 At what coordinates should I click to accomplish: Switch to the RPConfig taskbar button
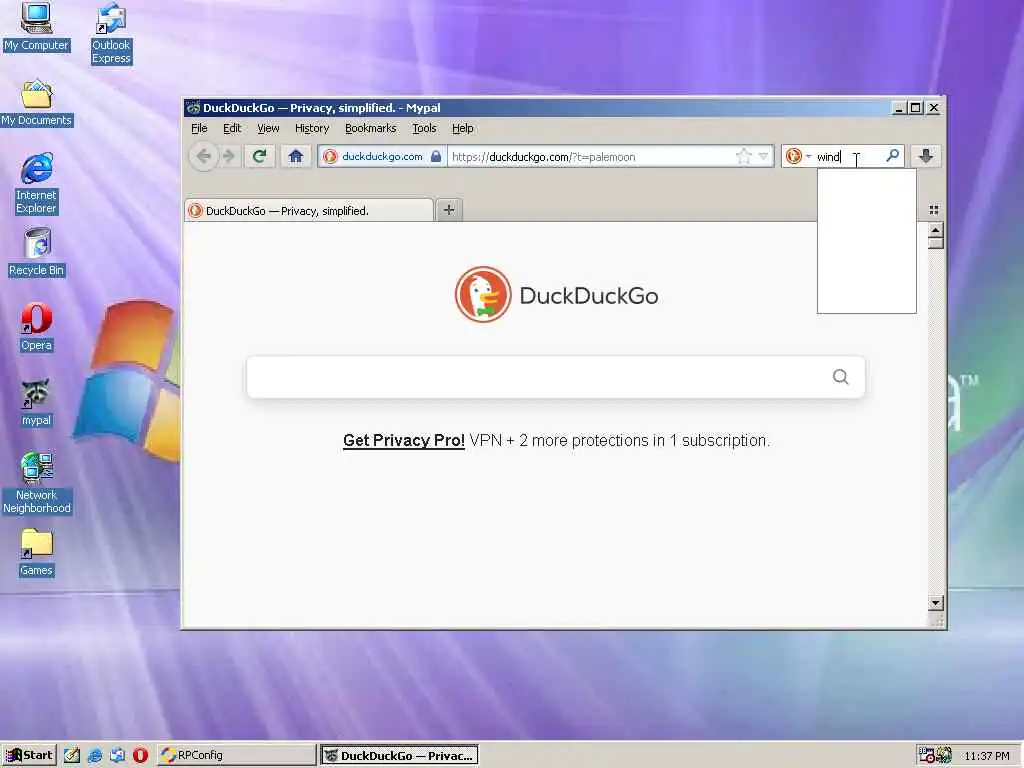(236, 756)
